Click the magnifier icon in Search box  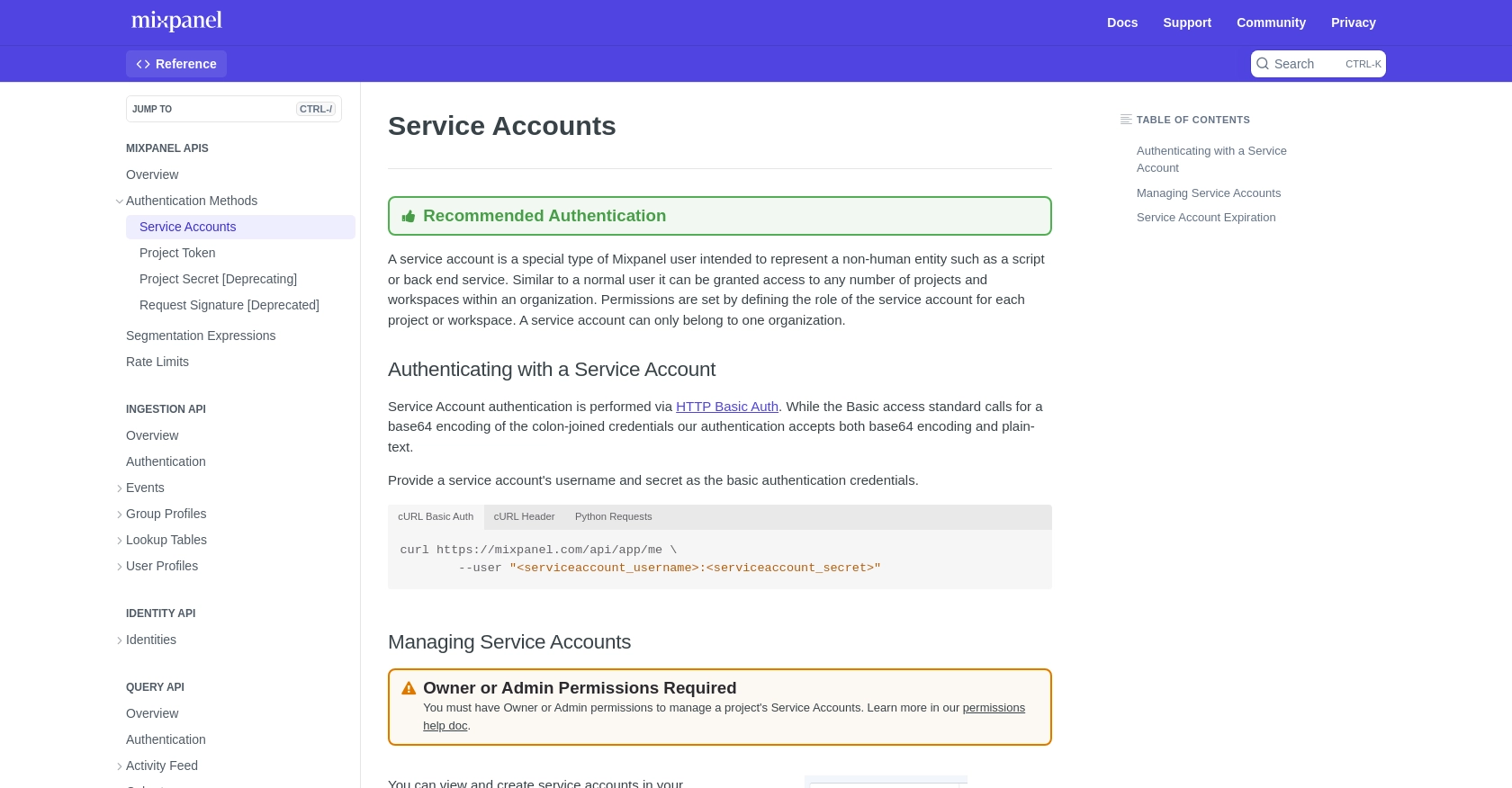(x=1263, y=64)
